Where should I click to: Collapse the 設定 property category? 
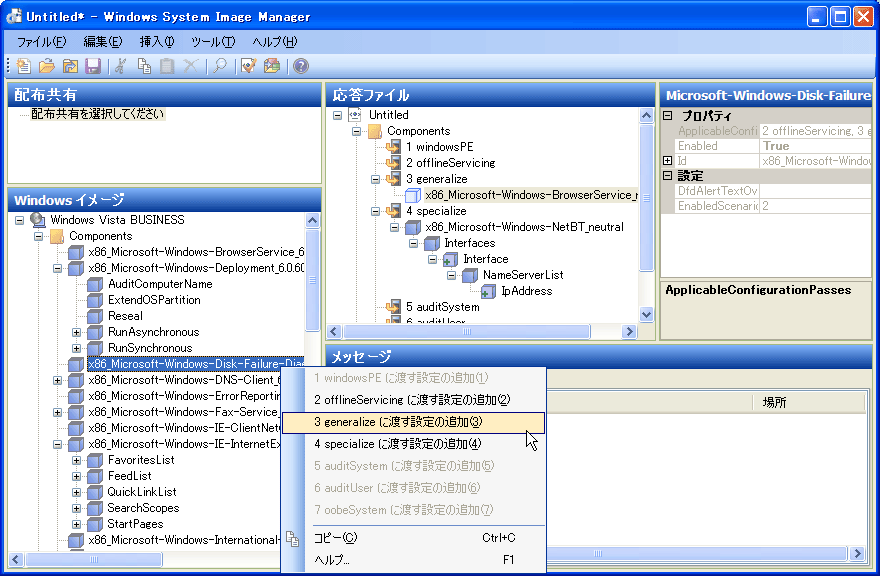click(x=668, y=176)
